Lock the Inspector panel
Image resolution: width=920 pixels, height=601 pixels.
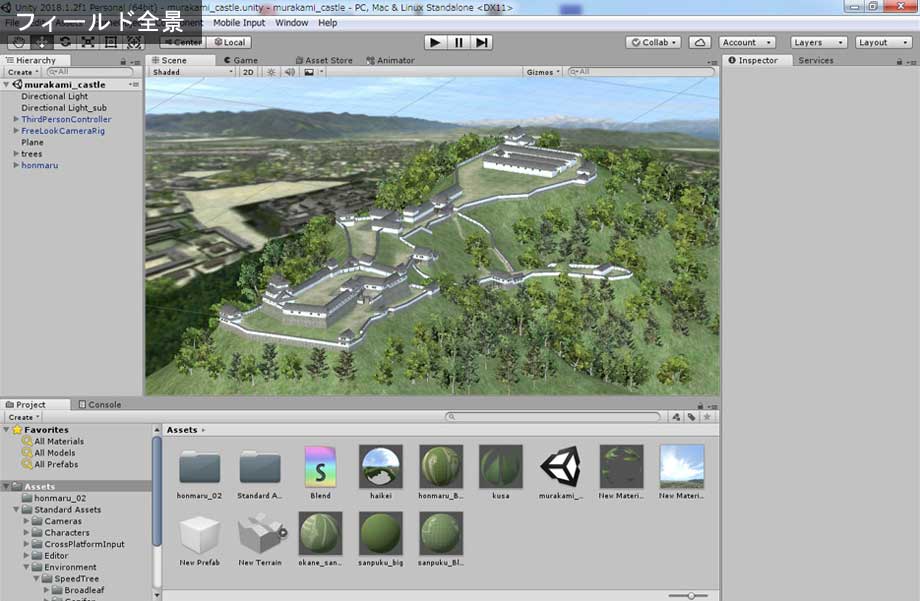pos(899,61)
